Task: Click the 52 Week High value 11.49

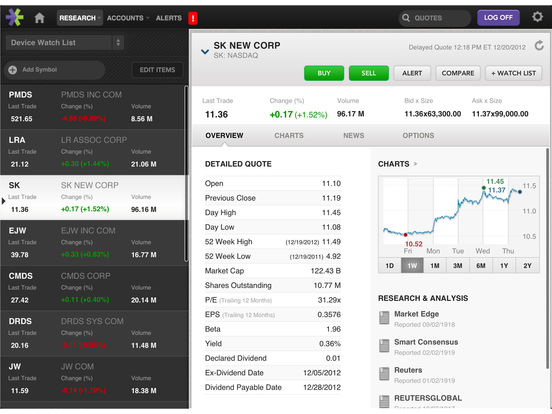Action: [x=331, y=242]
